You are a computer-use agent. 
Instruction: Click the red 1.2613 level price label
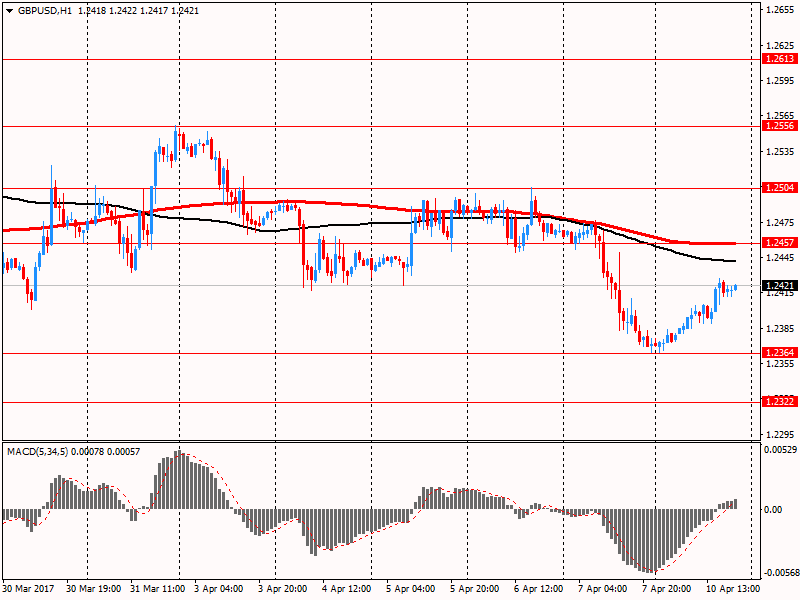click(x=779, y=59)
